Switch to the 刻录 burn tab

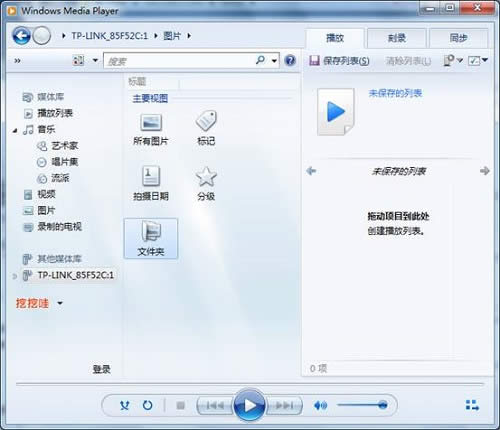pyautogui.click(x=397, y=38)
